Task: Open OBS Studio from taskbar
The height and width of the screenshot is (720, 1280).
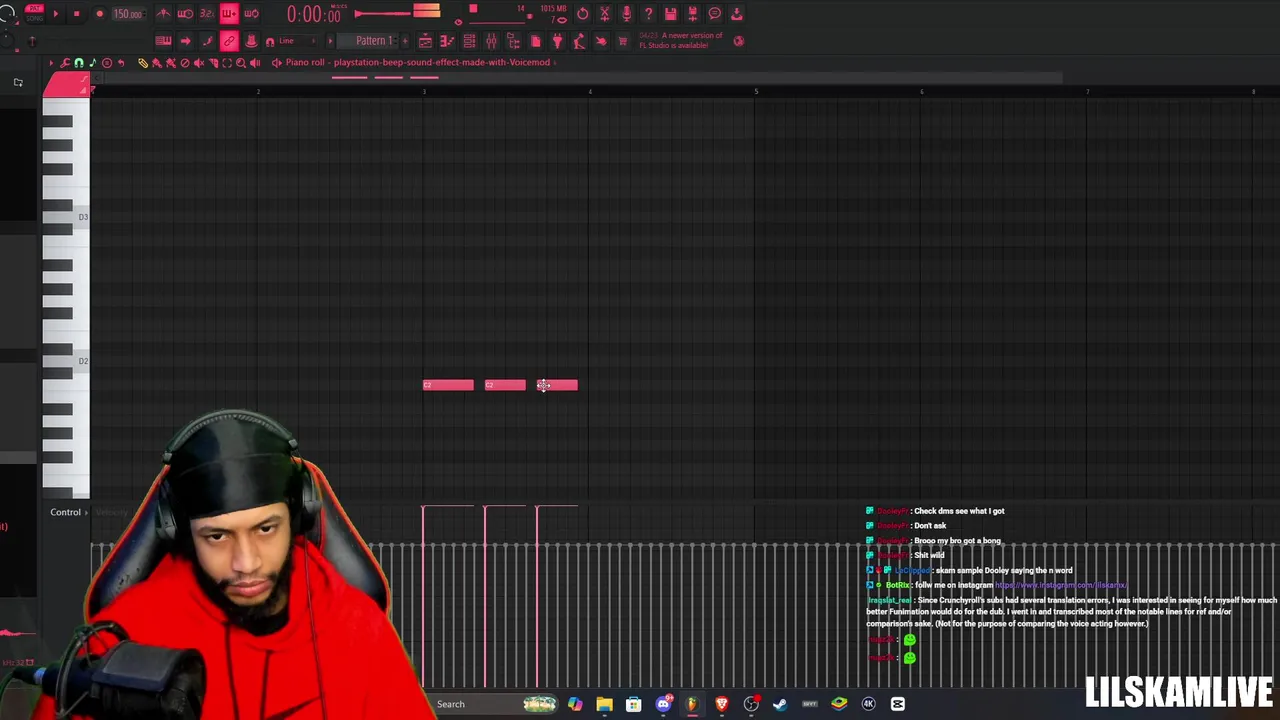Action: (751, 704)
